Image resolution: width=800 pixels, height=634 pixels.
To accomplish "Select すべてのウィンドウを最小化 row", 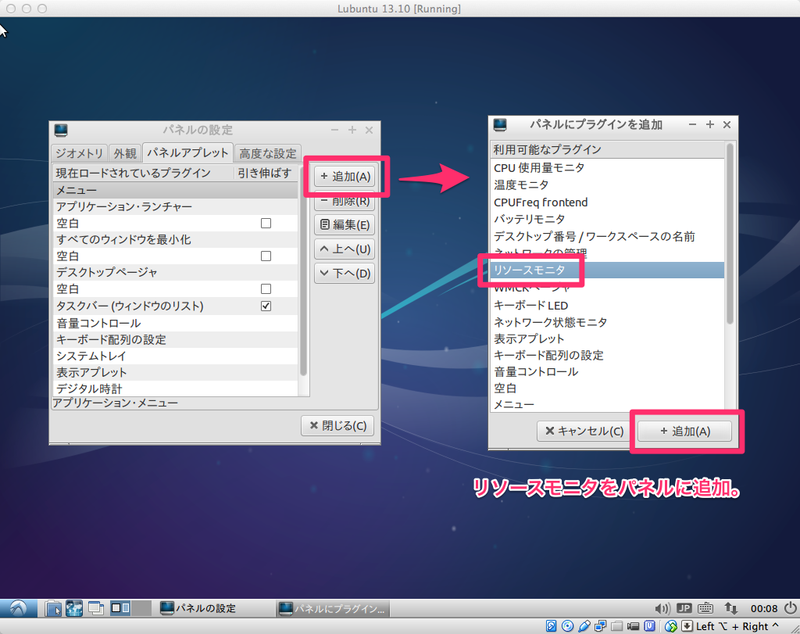I will point(175,239).
